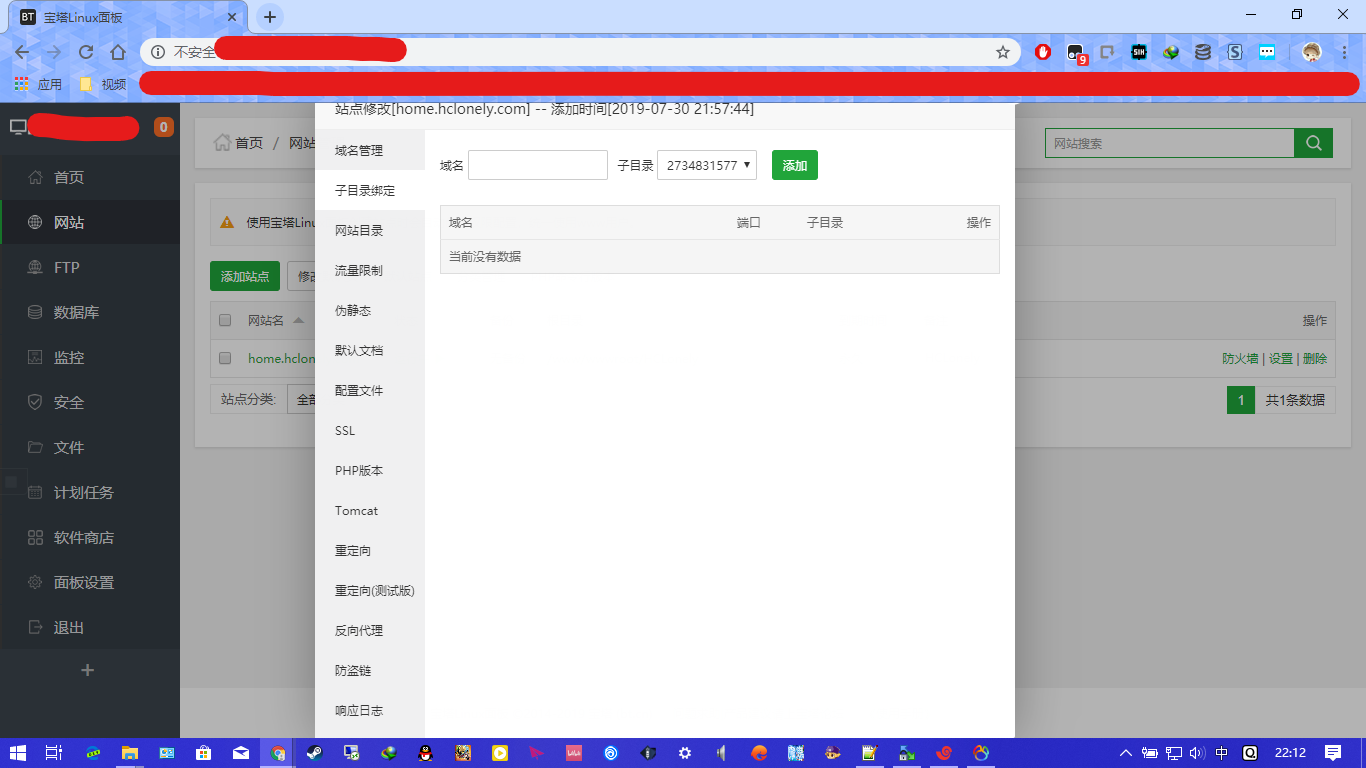
Task: Click the green search magnifier button
Action: pos(1313,143)
